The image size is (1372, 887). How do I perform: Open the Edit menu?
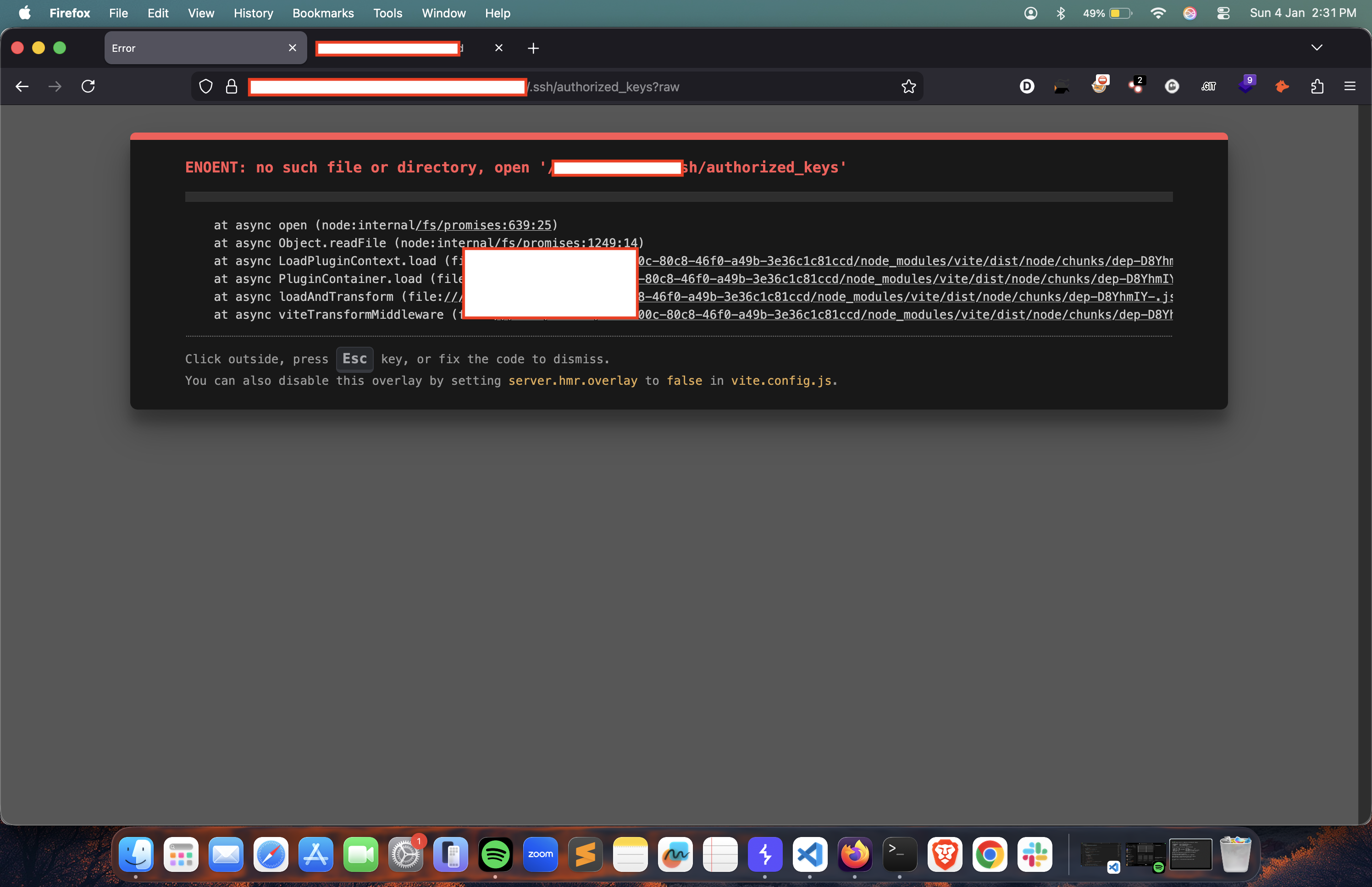pos(158,13)
